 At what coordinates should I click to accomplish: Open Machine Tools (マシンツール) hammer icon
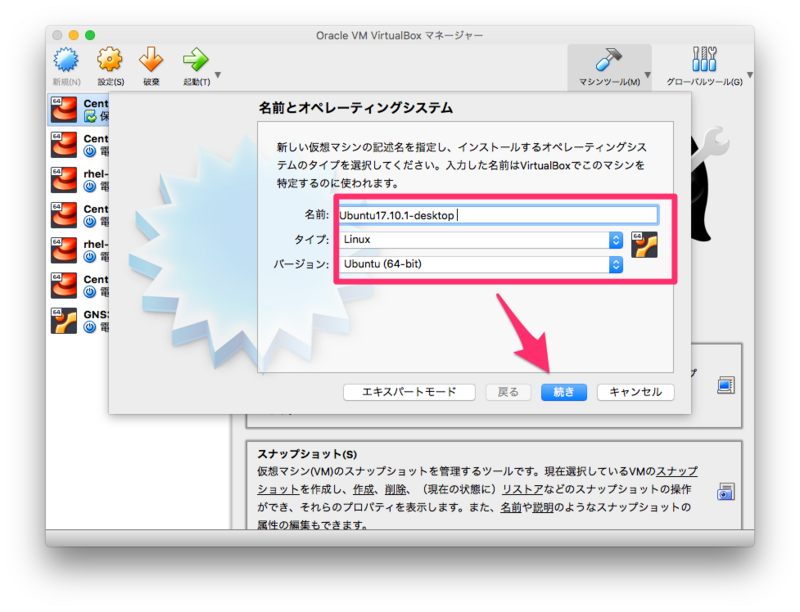click(608, 59)
